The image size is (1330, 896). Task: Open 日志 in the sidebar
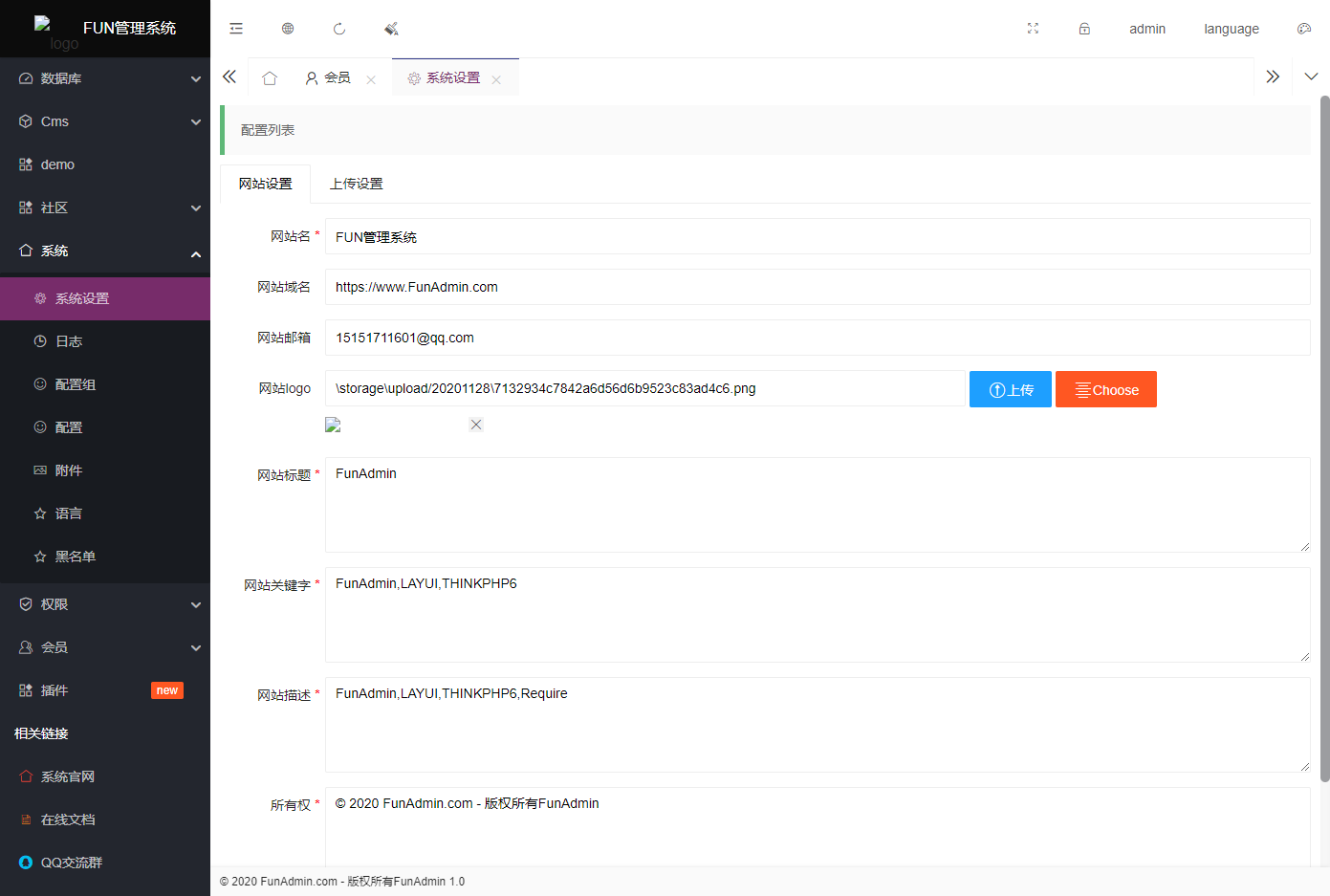tap(69, 341)
